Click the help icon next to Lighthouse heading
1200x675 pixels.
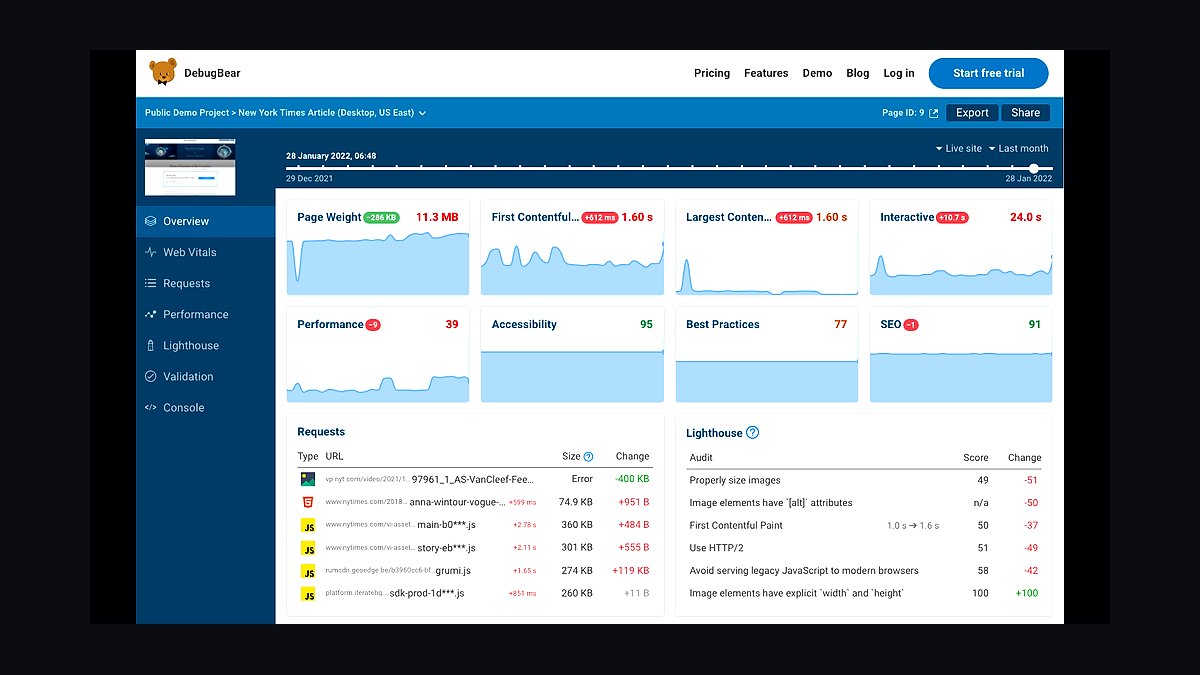(753, 433)
